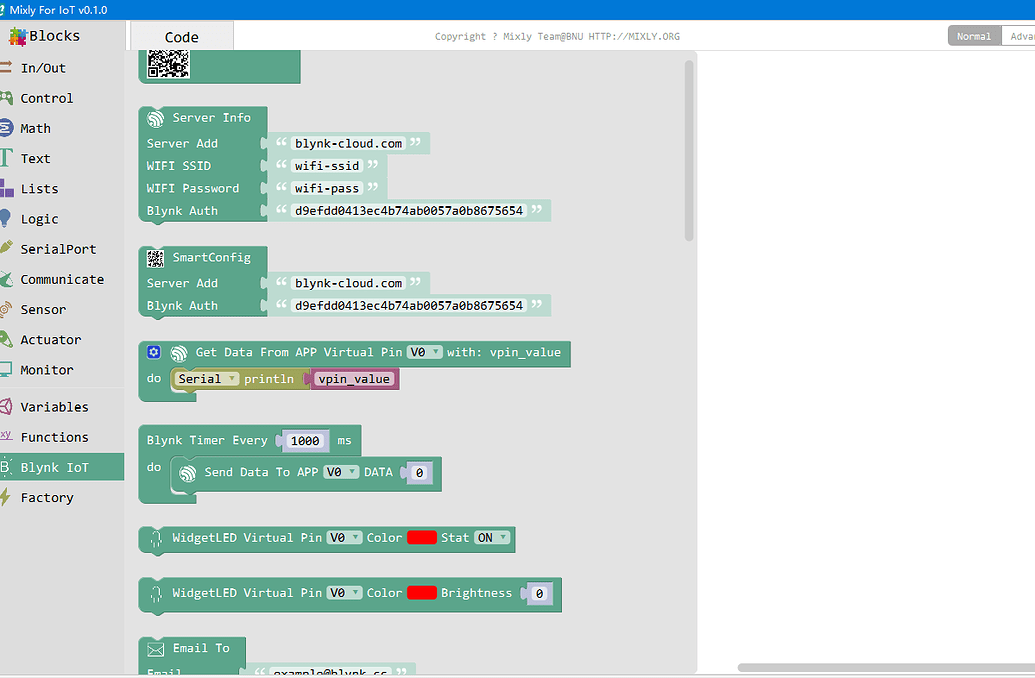The image size is (1035, 678).
Task: Edit Blynk Timer 1000 ms value
Action: coord(304,441)
